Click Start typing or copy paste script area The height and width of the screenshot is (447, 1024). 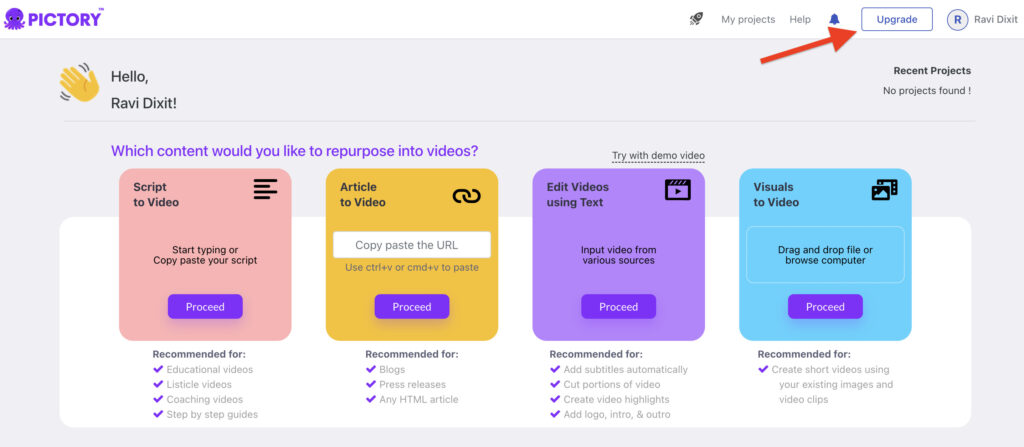(205, 255)
